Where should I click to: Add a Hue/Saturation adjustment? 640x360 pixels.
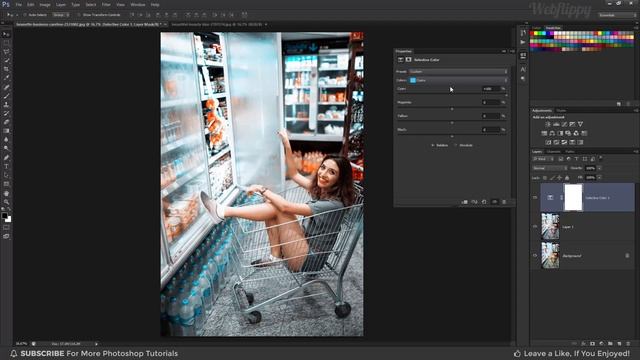point(544,133)
